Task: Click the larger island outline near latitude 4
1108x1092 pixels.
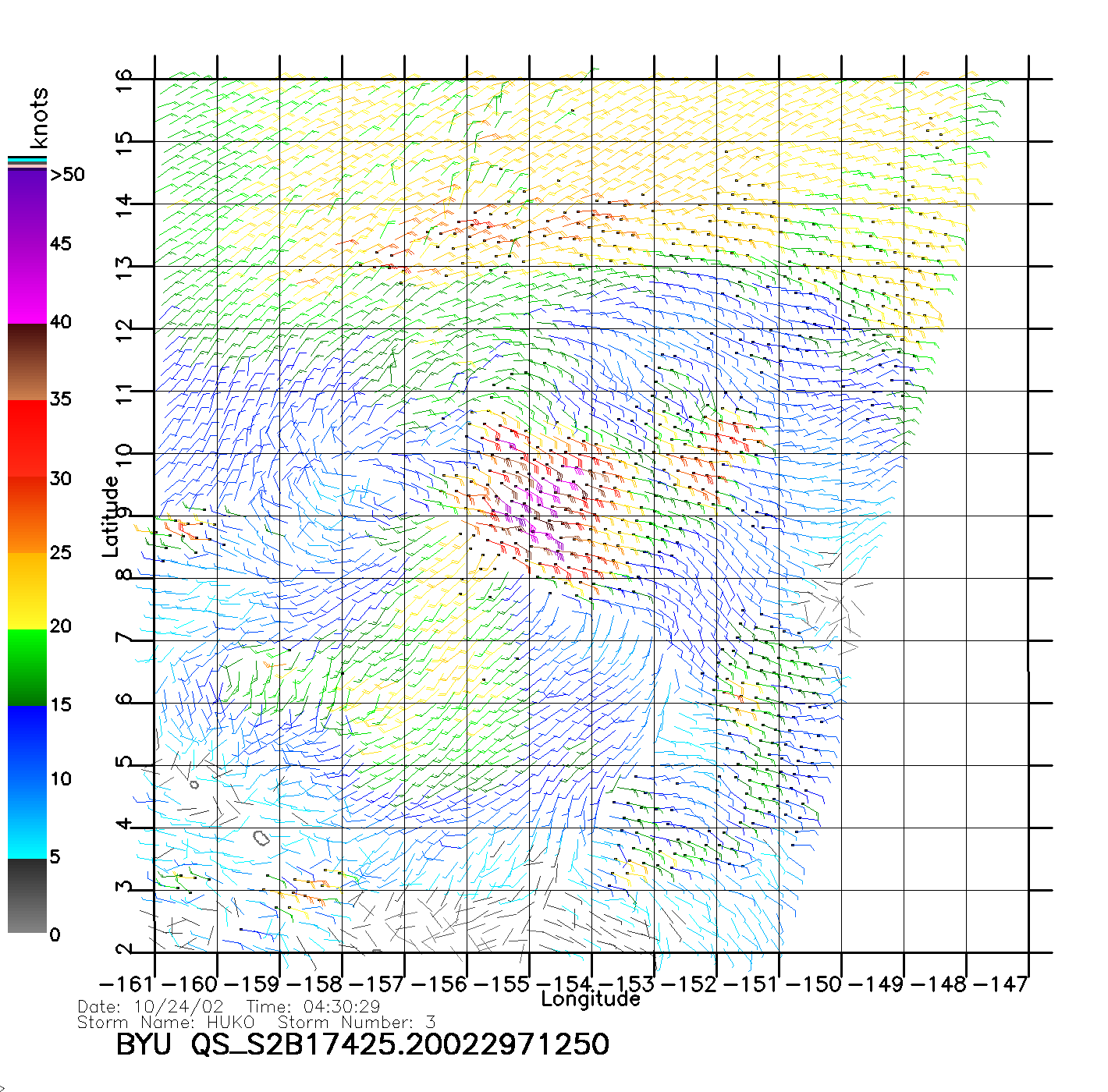Action: (x=261, y=838)
